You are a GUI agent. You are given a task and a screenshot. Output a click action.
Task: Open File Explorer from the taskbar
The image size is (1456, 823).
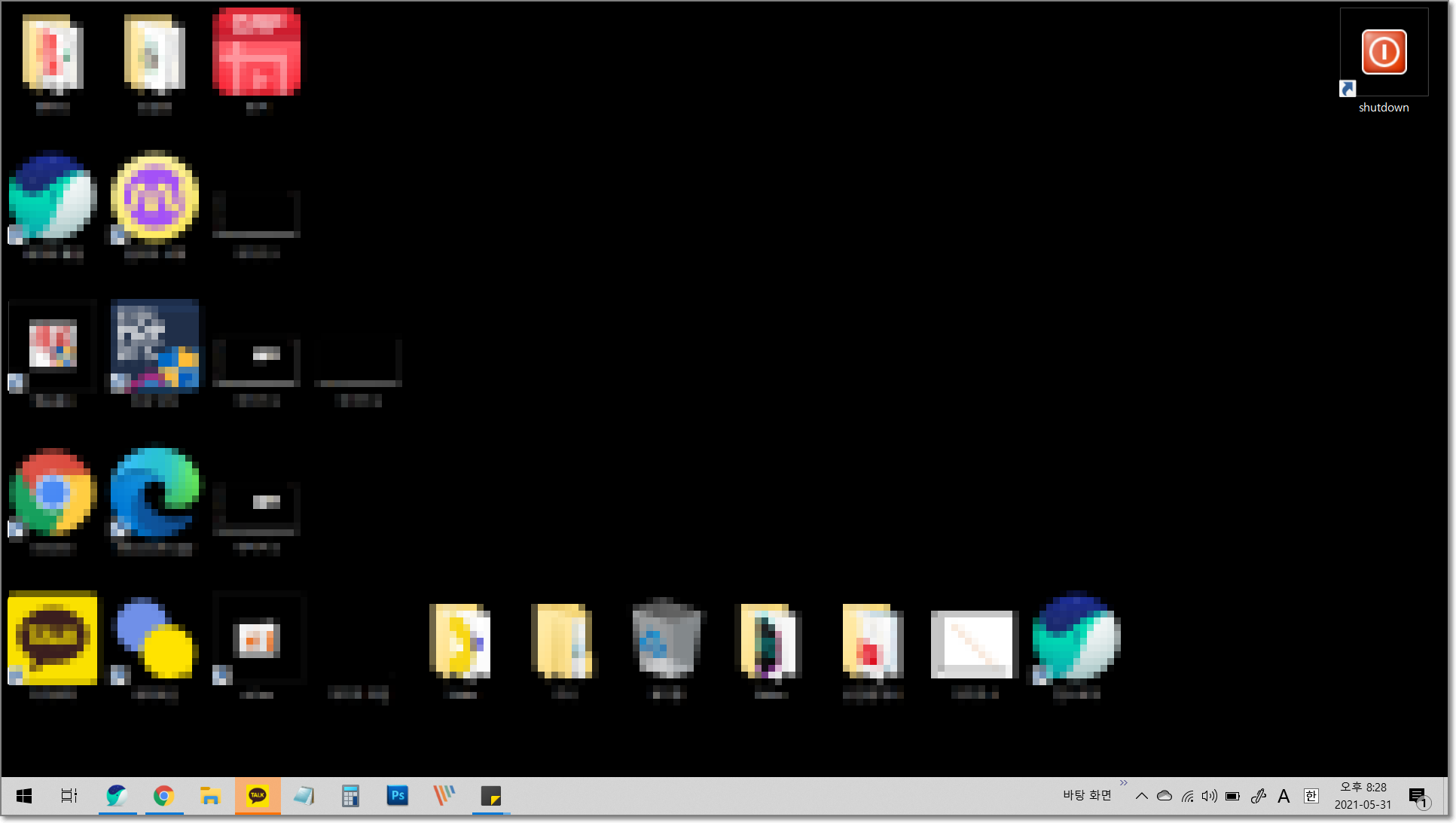coord(210,796)
